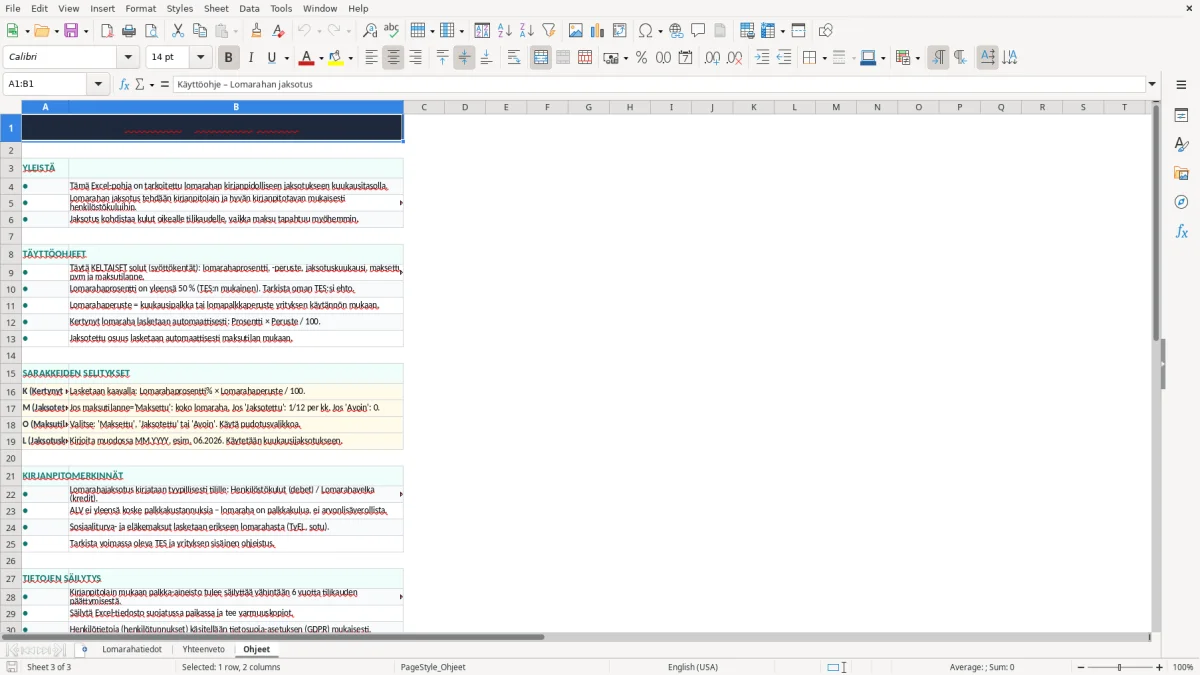Click the Save document icon

[71, 31]
